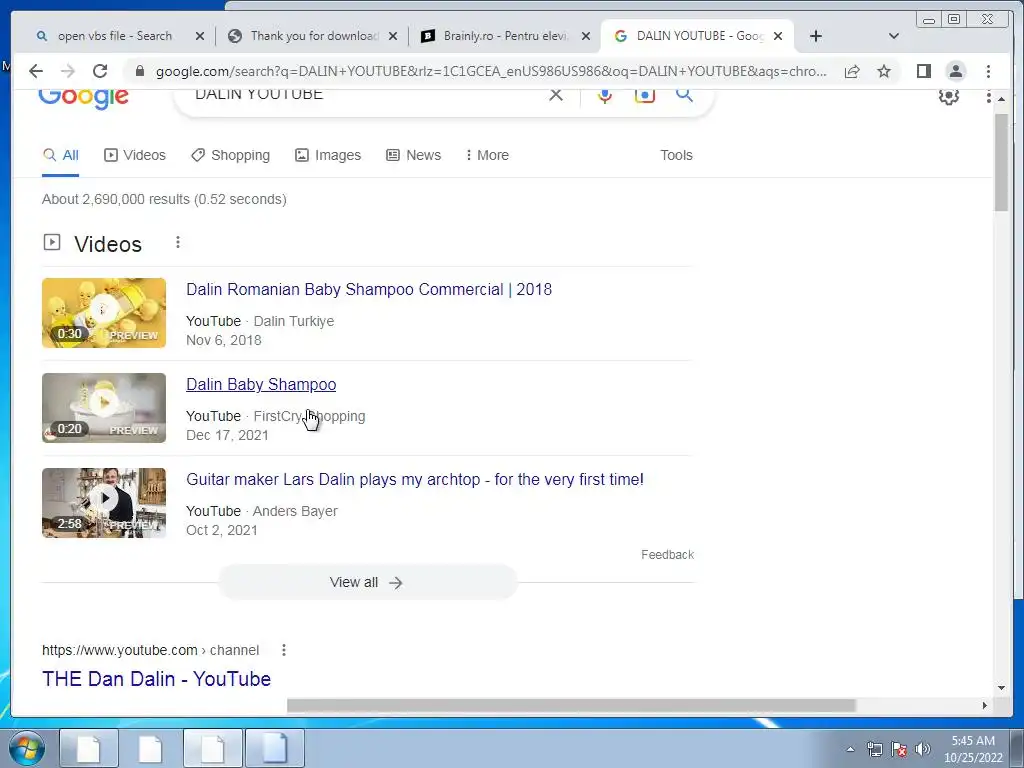Open dots menu beside youtube.com channel result

[283, 650]
